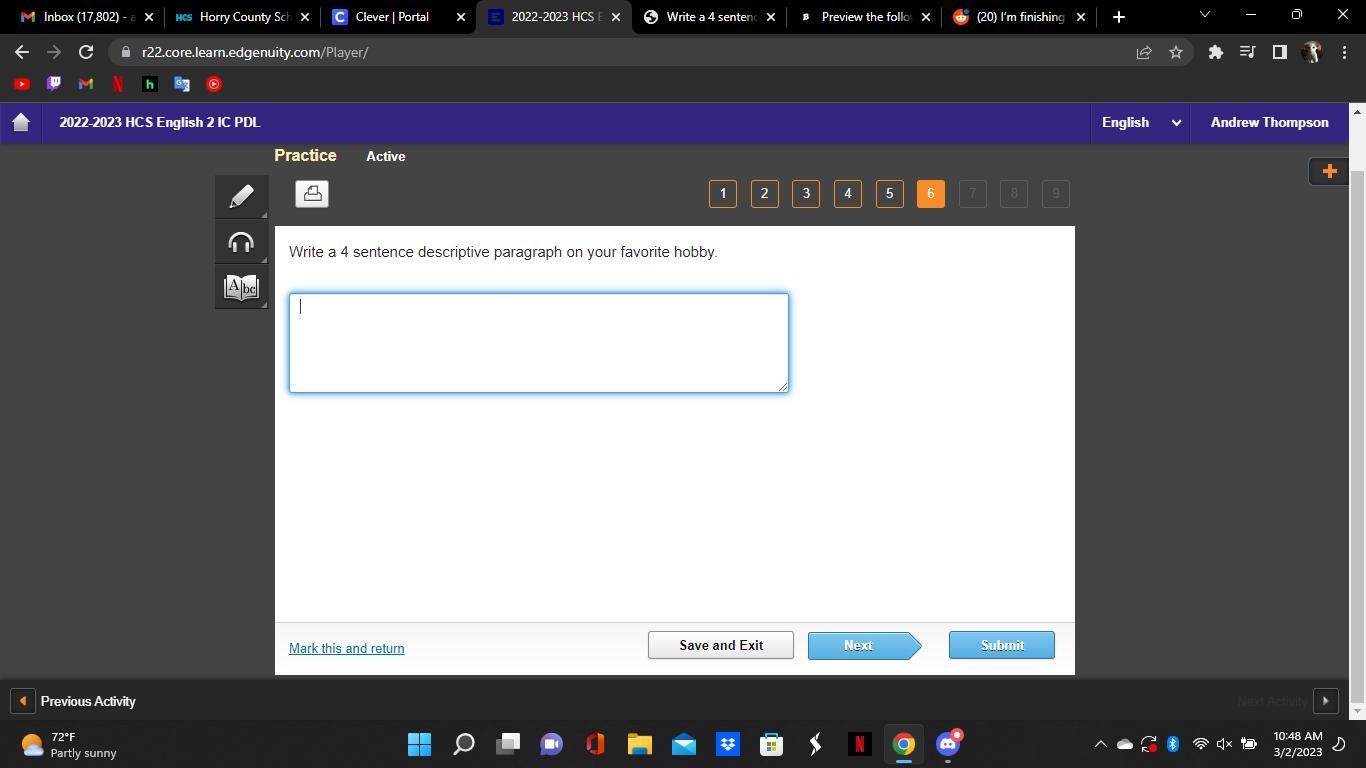The height and width of the screenshot is (768, 1366).
Task: Open the headphones read-aloud tool
Action: [x=241, y=243]
